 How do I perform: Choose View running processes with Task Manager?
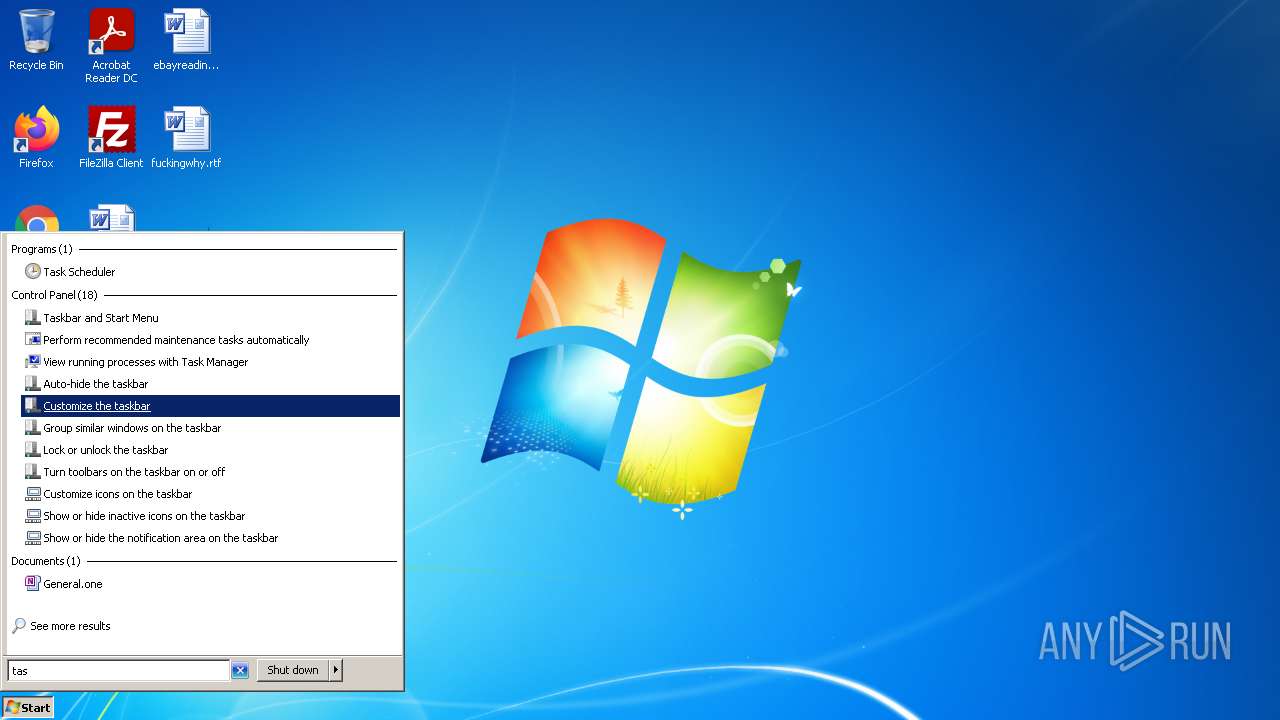tap(210, 362)
